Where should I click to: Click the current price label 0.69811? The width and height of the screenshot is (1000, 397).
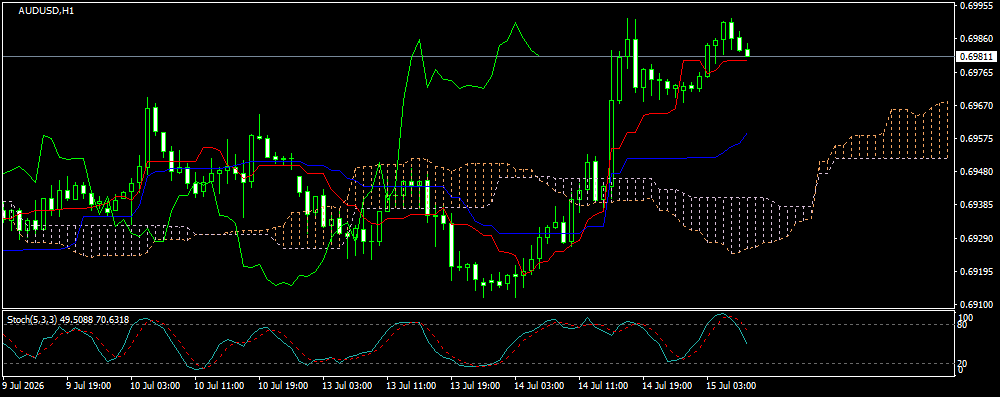[975, 57]
